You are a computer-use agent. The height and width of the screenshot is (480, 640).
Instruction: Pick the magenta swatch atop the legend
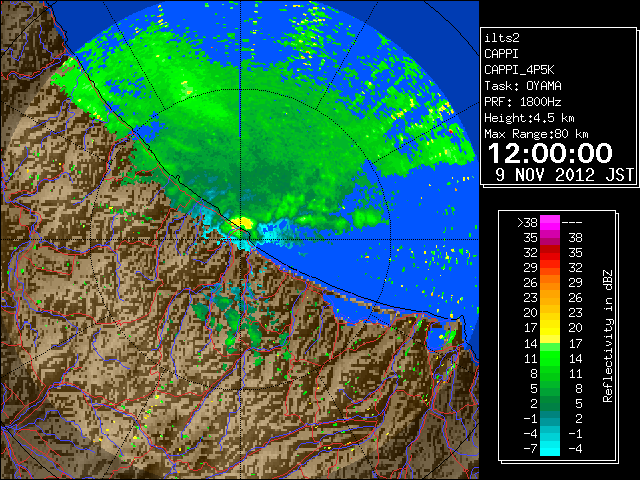[550, 223]
